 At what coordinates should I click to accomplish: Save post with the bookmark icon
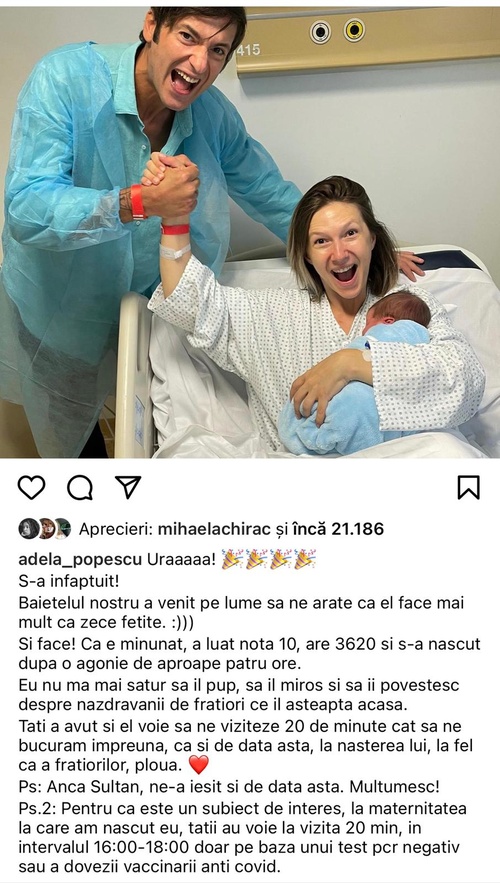[x=468, y=487]
